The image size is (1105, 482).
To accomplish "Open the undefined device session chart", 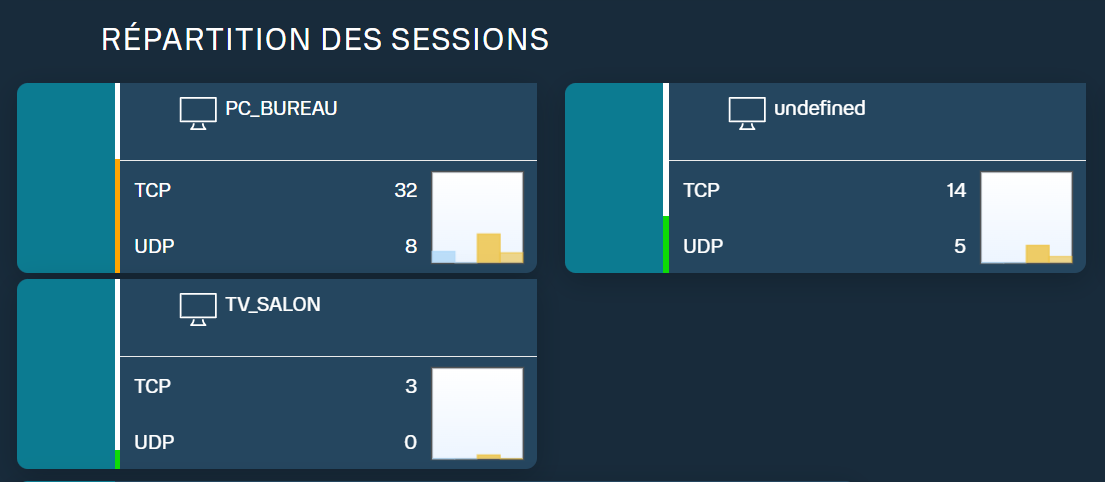I will (1026, 217).
